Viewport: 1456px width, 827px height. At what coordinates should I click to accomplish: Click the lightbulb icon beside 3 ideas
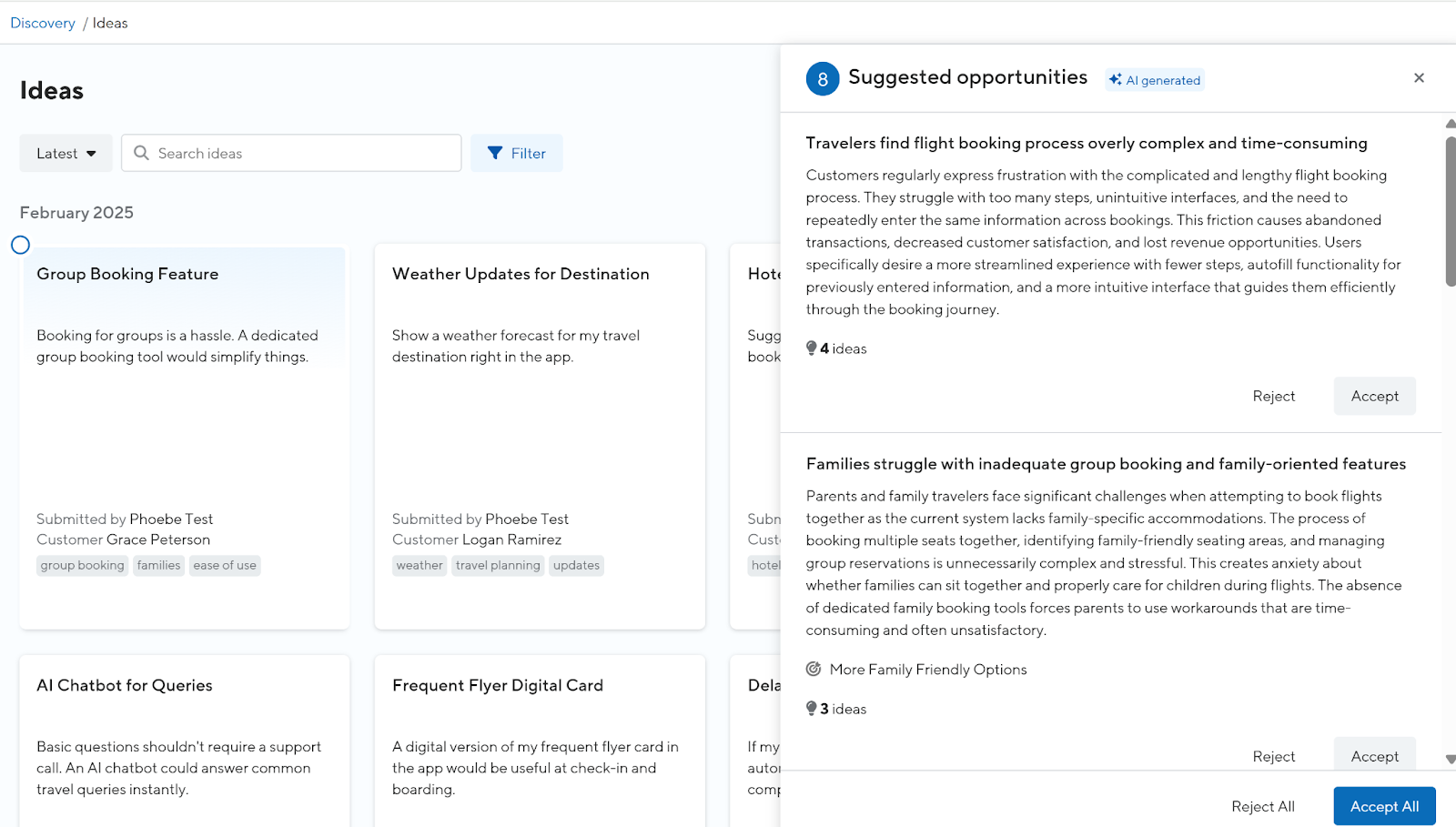(x=811, y=709)
